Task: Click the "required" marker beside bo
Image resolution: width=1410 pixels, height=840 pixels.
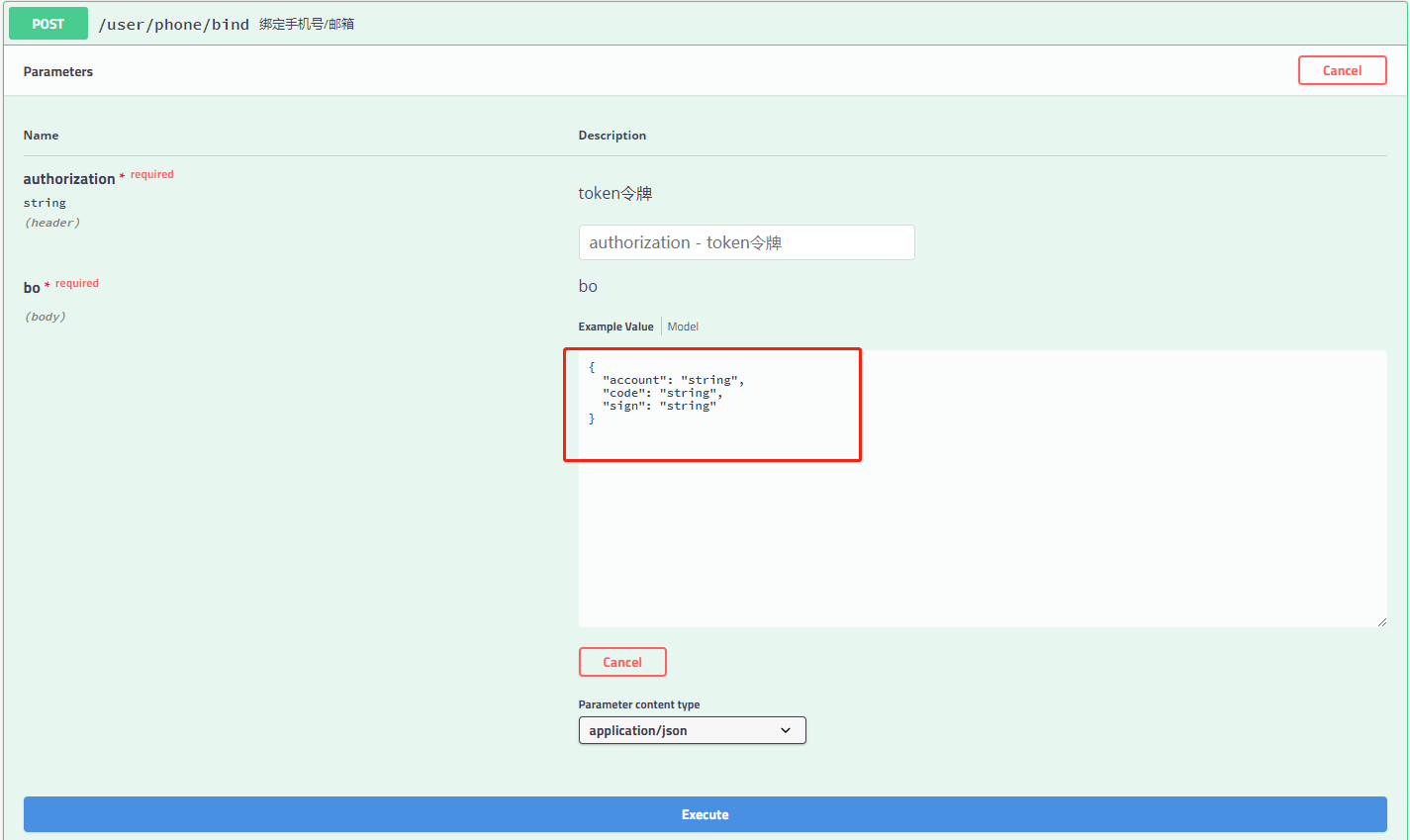Action: (x=76, y=283)
